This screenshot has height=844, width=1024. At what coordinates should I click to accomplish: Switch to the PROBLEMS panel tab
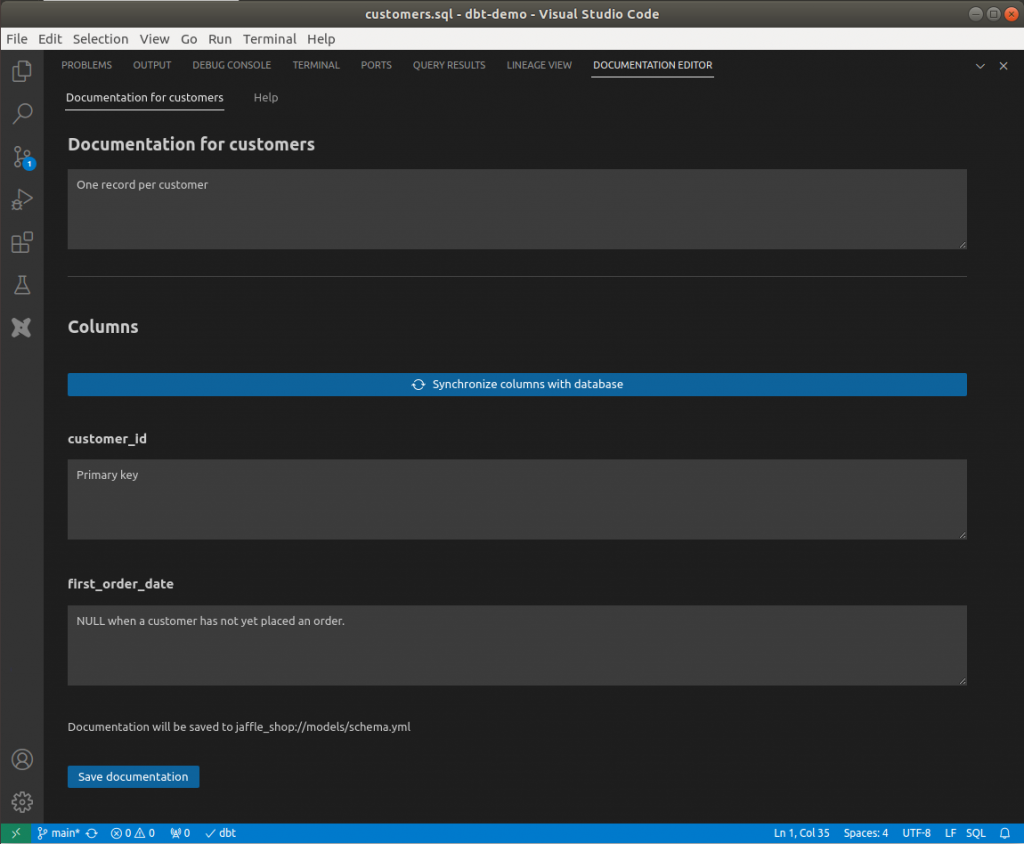tap(86, 65)
